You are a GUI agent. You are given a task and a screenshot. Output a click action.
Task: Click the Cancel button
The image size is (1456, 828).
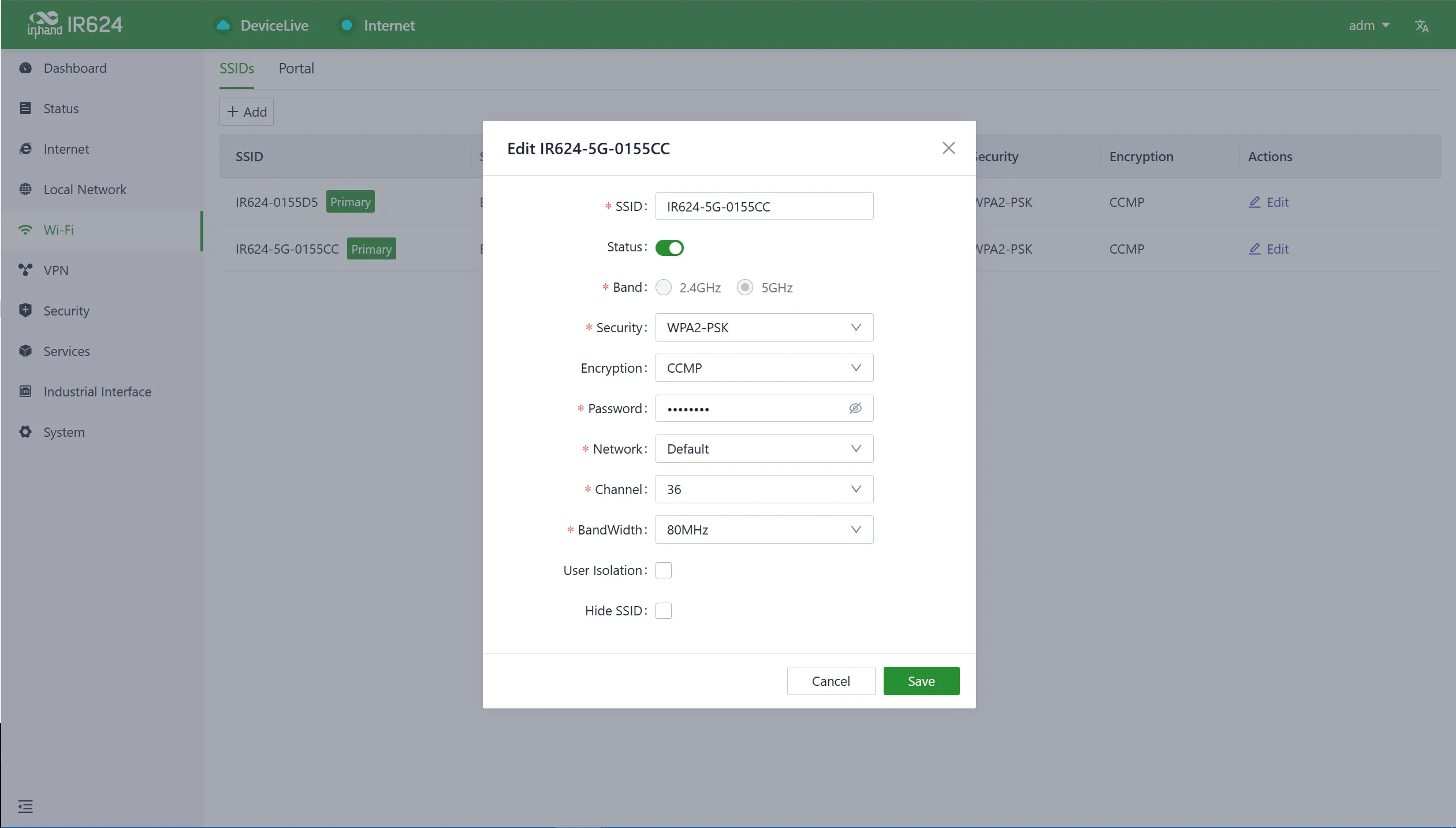831,681
